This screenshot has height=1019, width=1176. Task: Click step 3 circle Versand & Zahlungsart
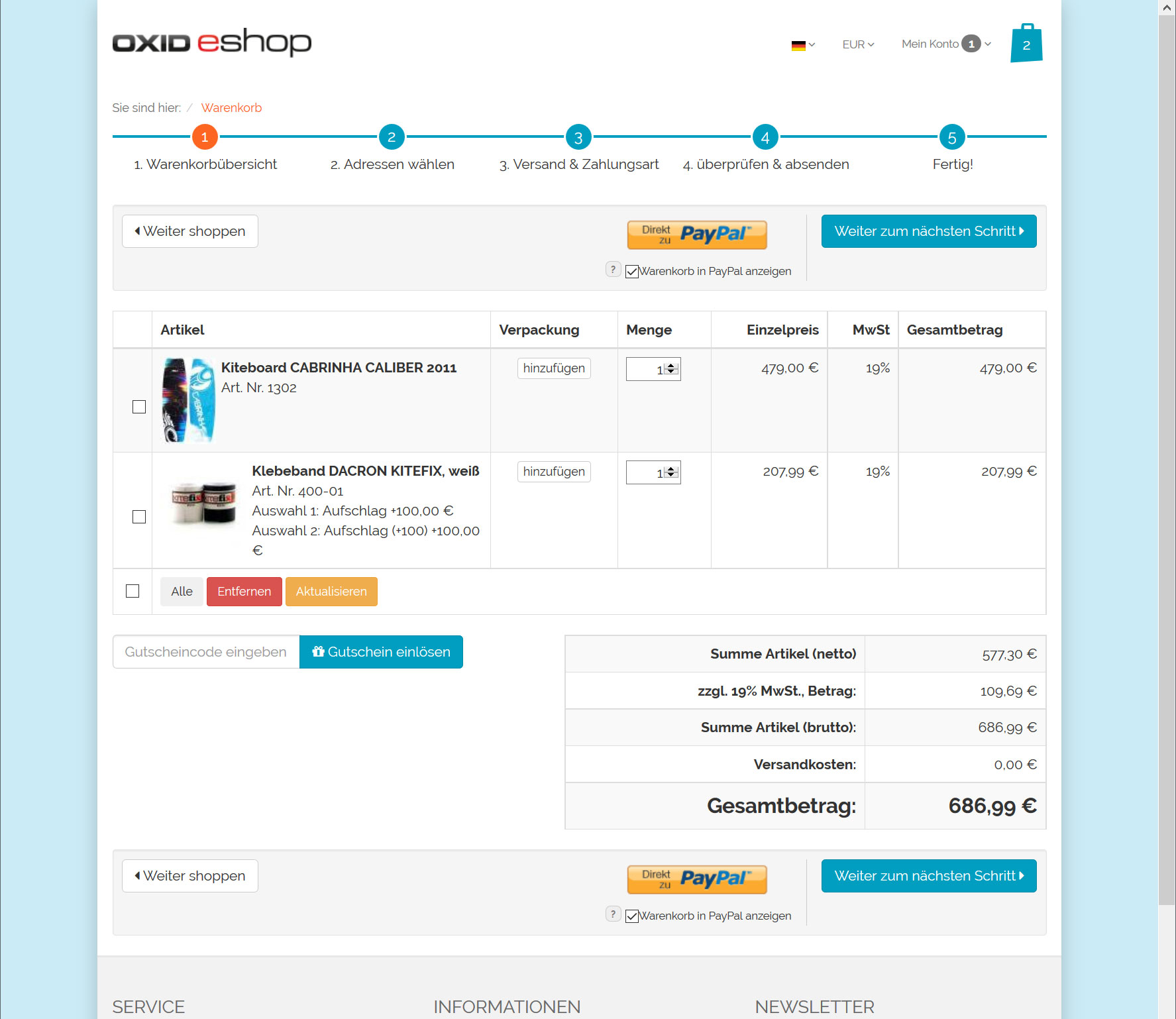[578, 137]
